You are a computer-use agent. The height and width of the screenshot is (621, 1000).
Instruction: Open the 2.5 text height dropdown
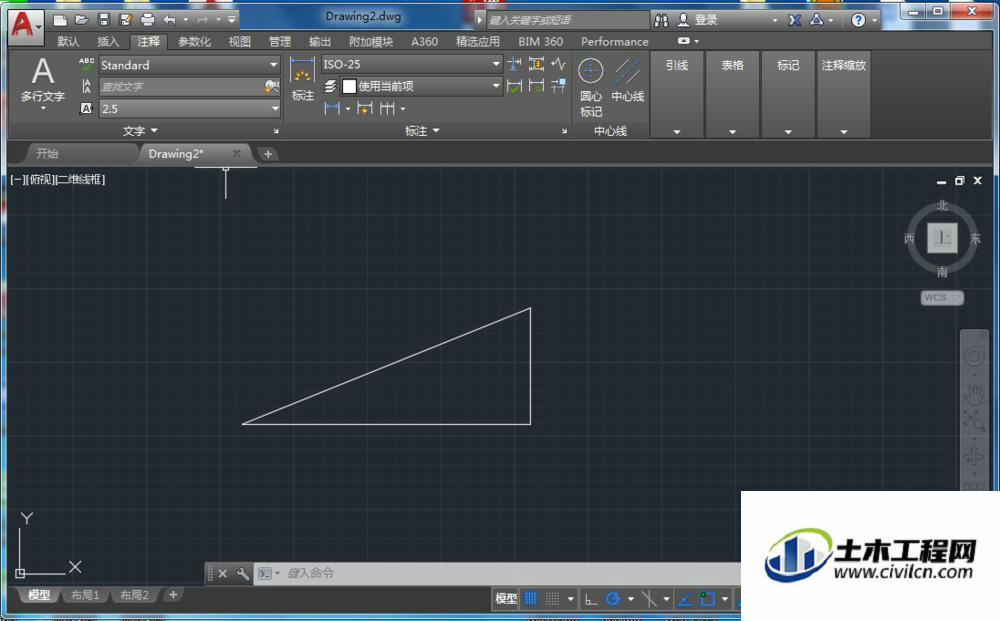tap(275, 108)
